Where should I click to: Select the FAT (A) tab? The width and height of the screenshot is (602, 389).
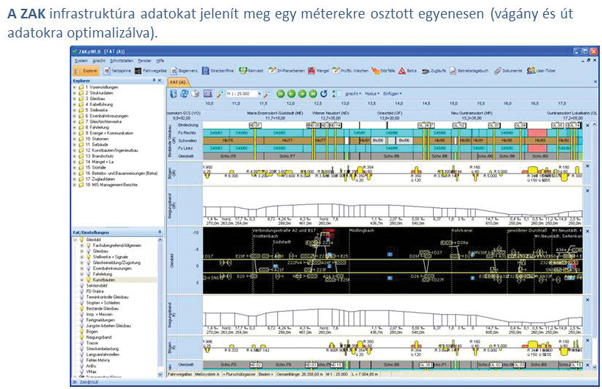pos(178,82)
